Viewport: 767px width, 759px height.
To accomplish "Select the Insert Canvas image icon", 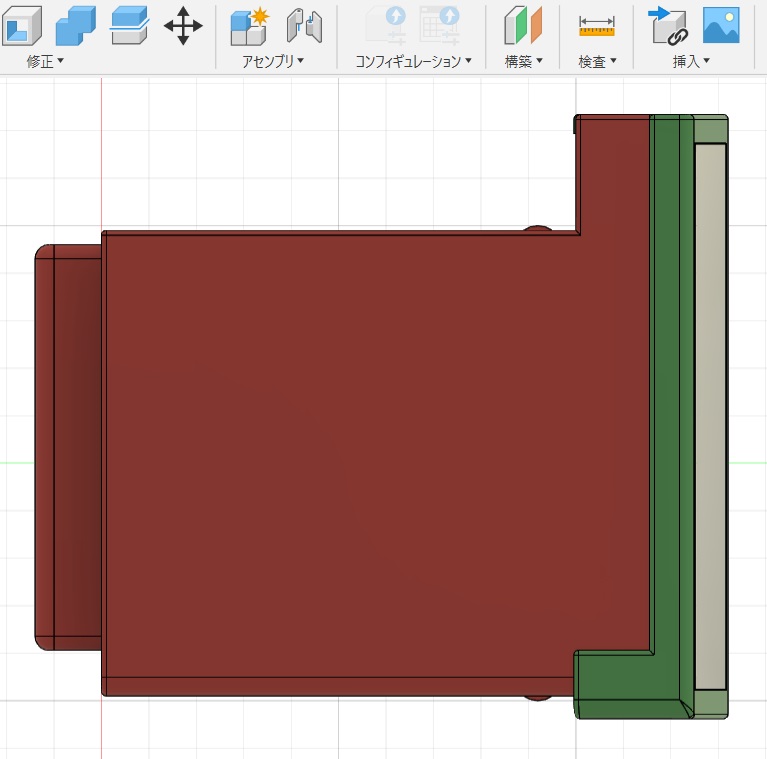I will [x=721, y=25].
